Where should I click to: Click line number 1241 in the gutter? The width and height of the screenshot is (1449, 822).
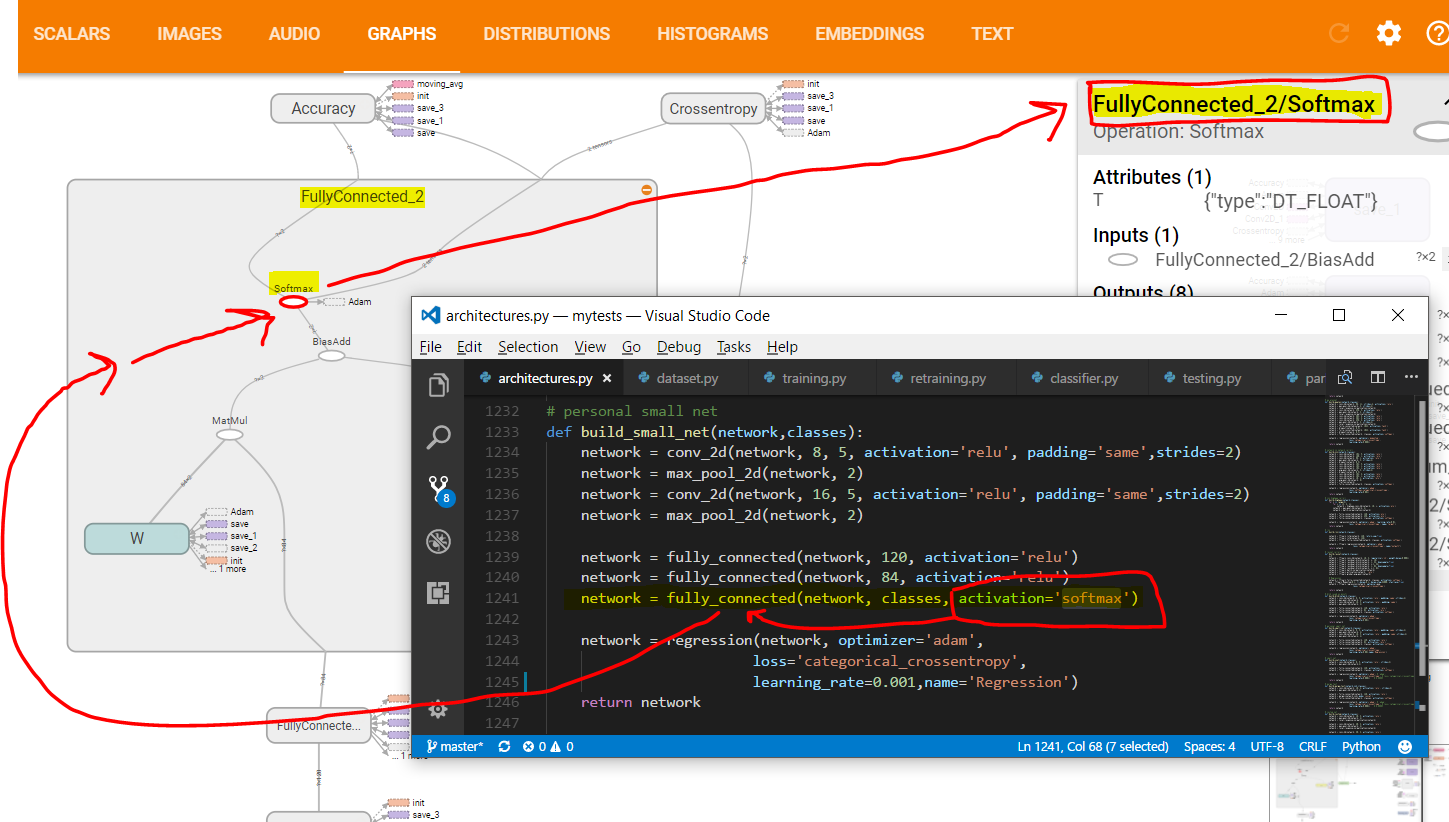pyautogui.click(x=503, y=598)
